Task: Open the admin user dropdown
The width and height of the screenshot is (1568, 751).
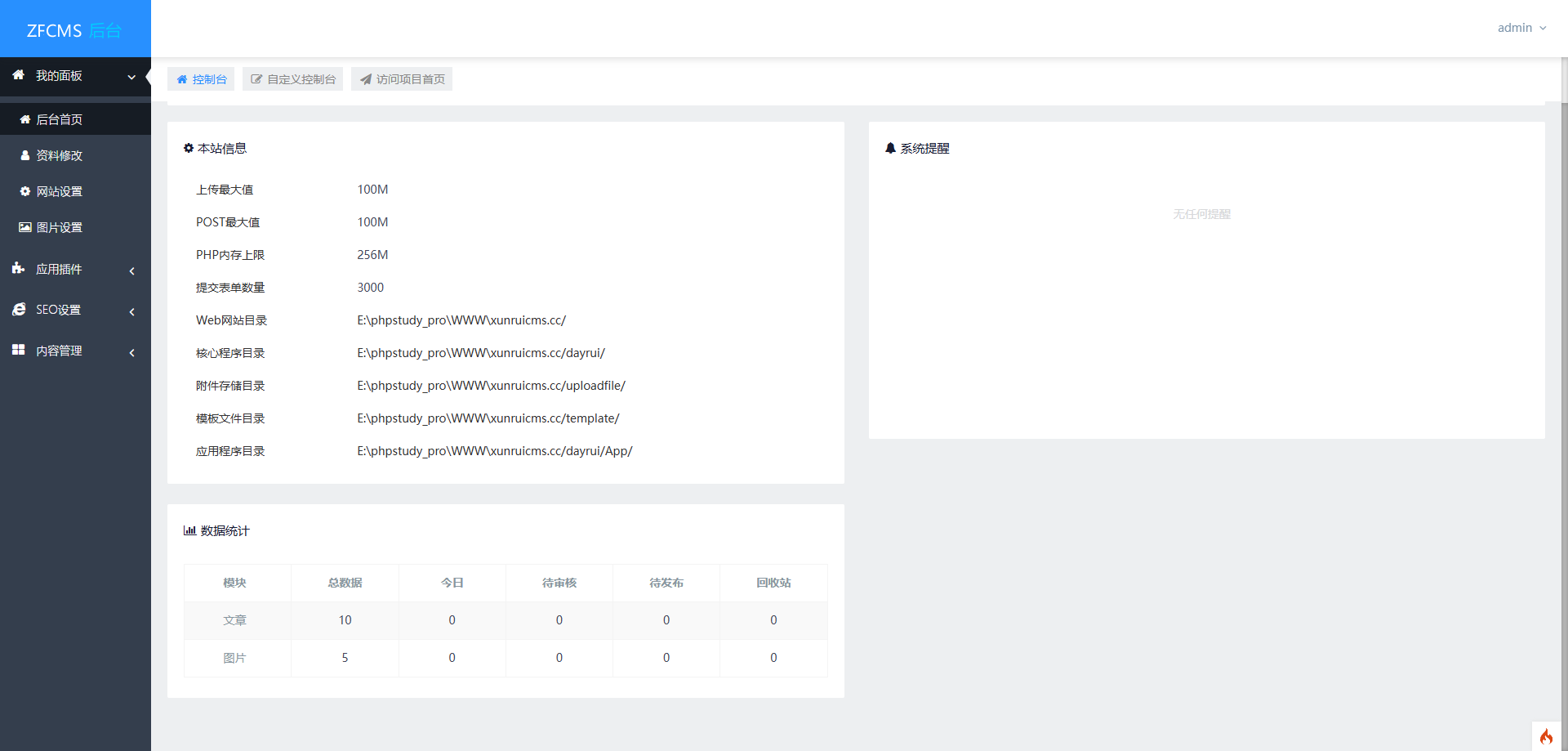Action: [1521, 28]
